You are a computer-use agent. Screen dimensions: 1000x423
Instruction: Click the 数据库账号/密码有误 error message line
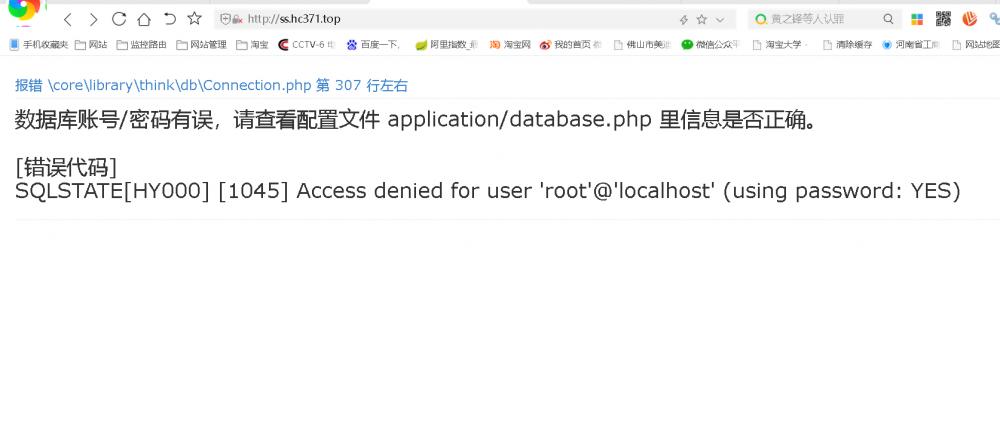415,119
